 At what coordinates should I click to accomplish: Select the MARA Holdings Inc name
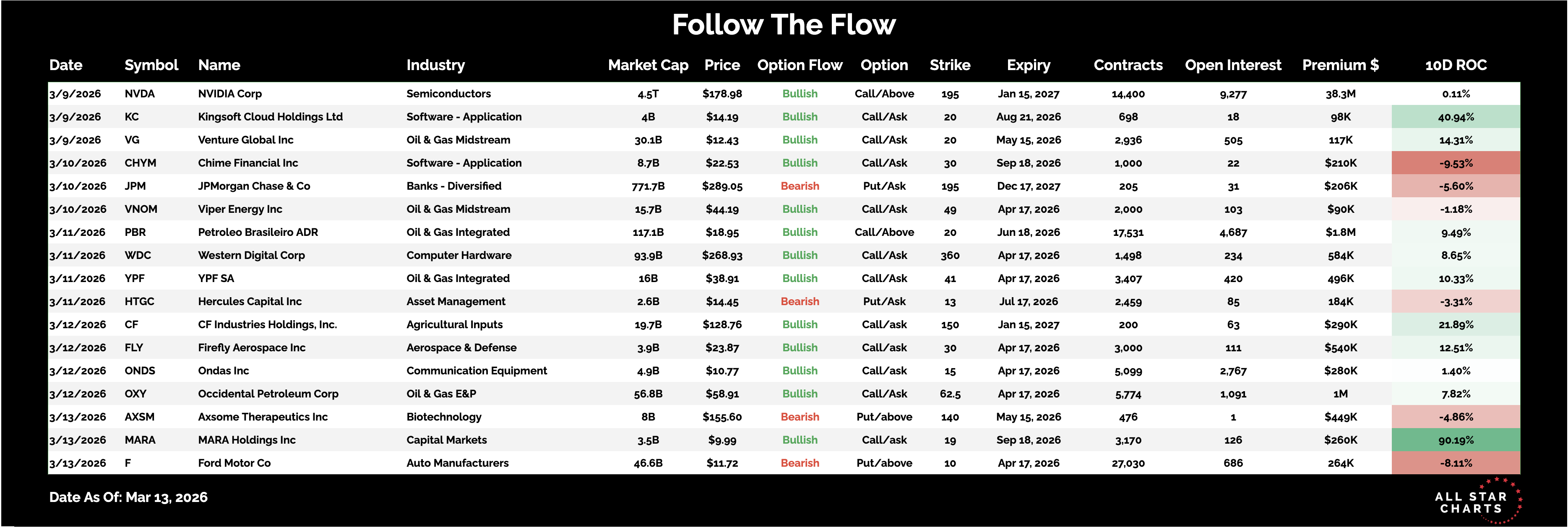247,440
